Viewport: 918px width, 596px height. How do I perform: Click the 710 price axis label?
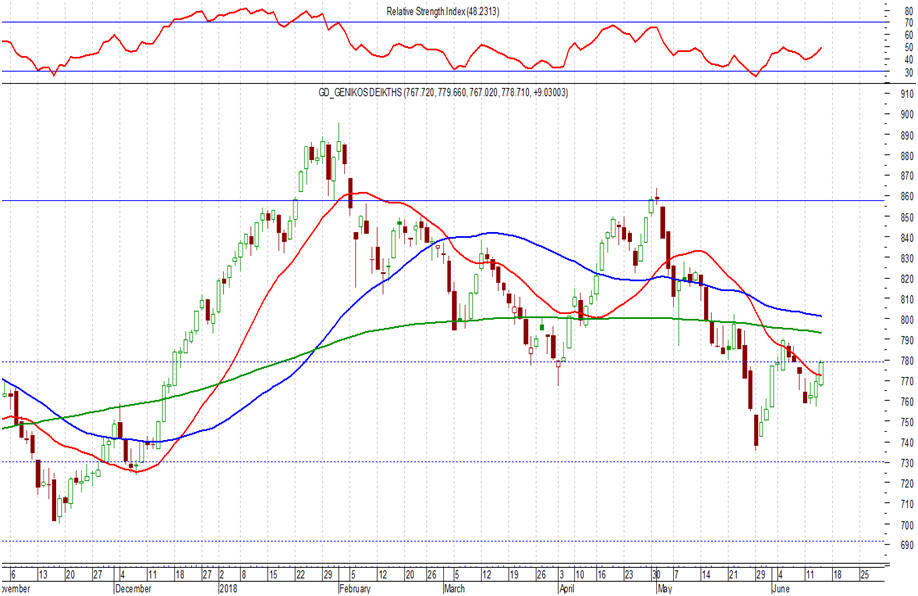pos(907,504)
